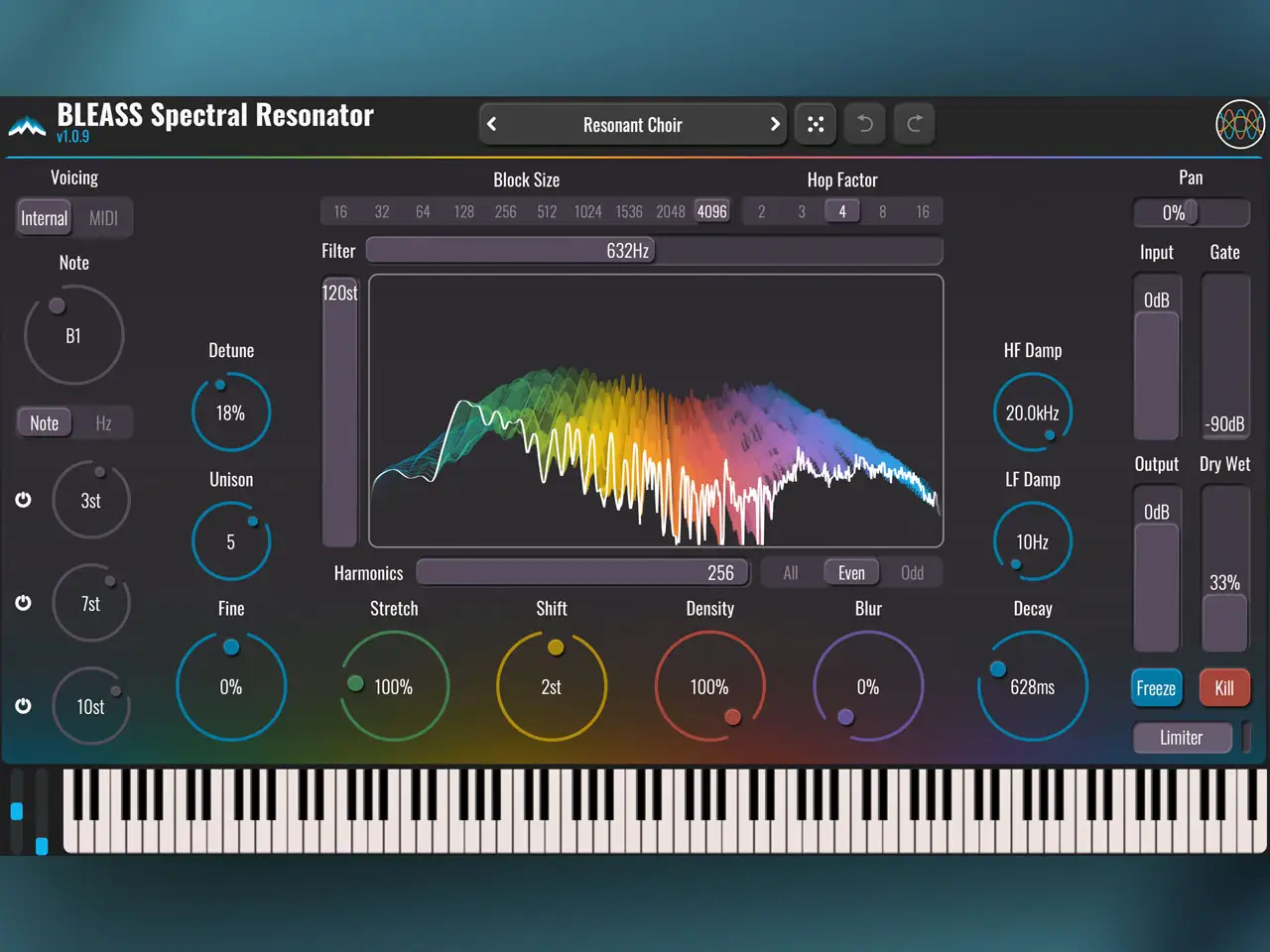Set block size to 256
The width and height of the screenshot is (1270, 952).
click(x=505, y=211)
